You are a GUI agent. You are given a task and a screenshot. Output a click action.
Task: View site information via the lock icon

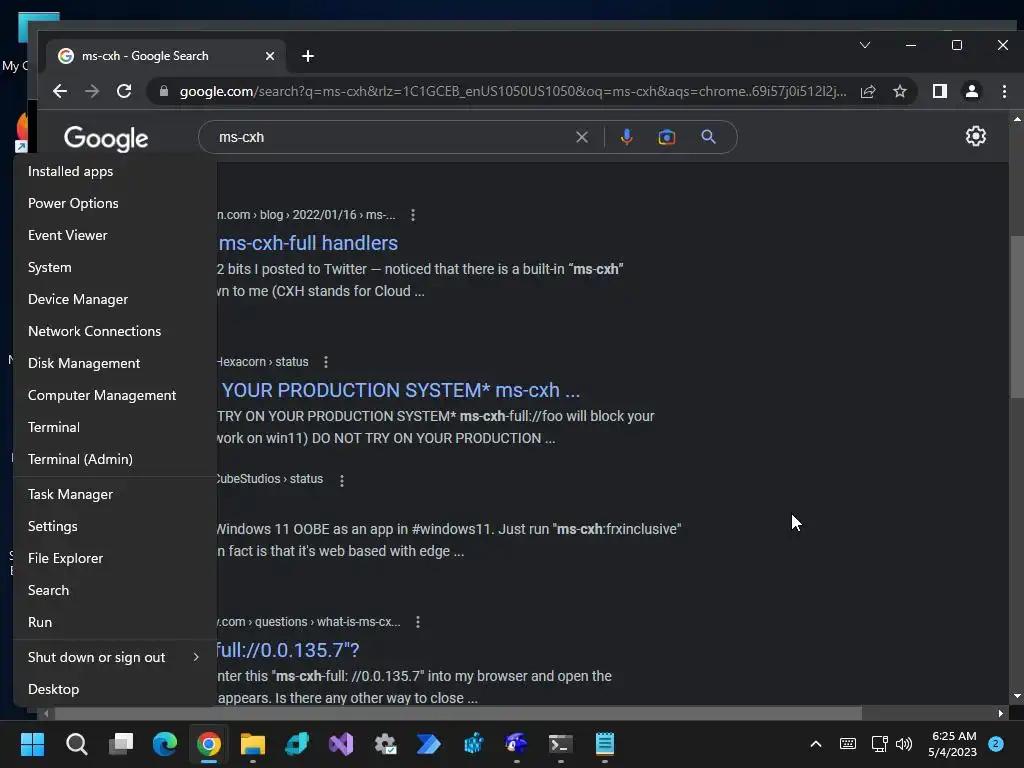tap(164, 91)
